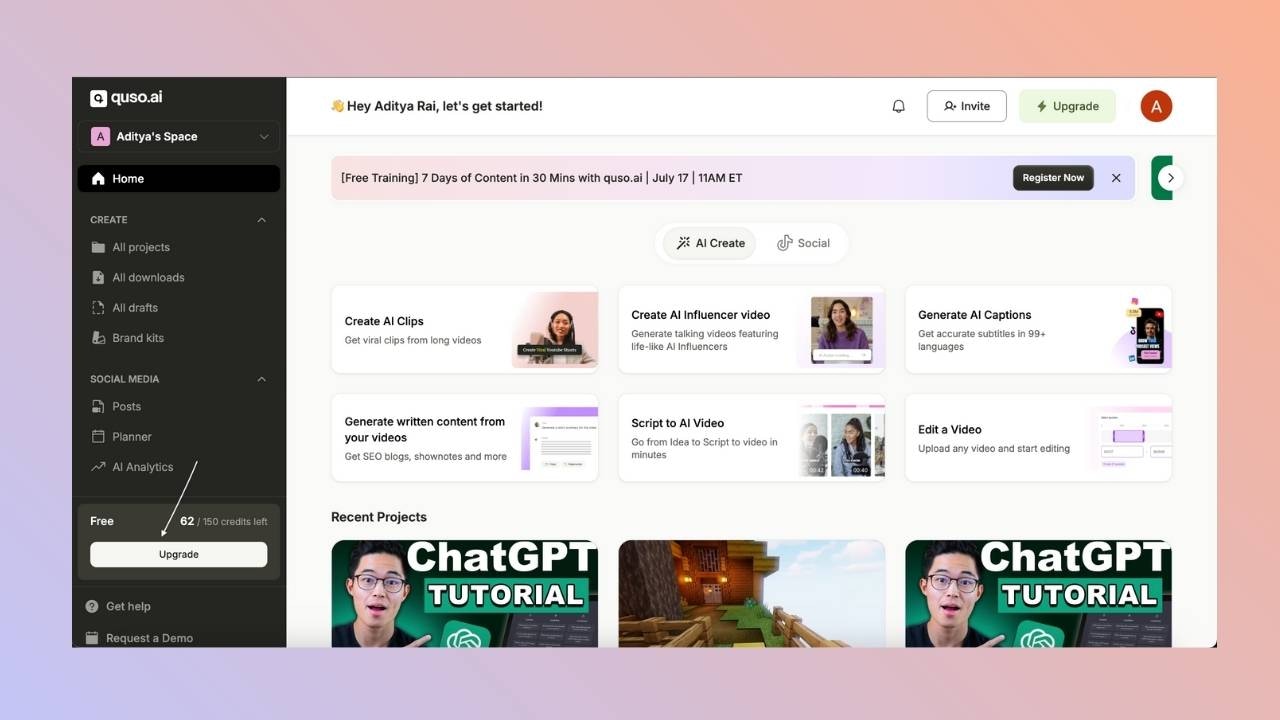Image resolution: width=1280 pixels, height=720 pixels.
Task: Click the Recent Projects heading
Action: coord(379,517)
